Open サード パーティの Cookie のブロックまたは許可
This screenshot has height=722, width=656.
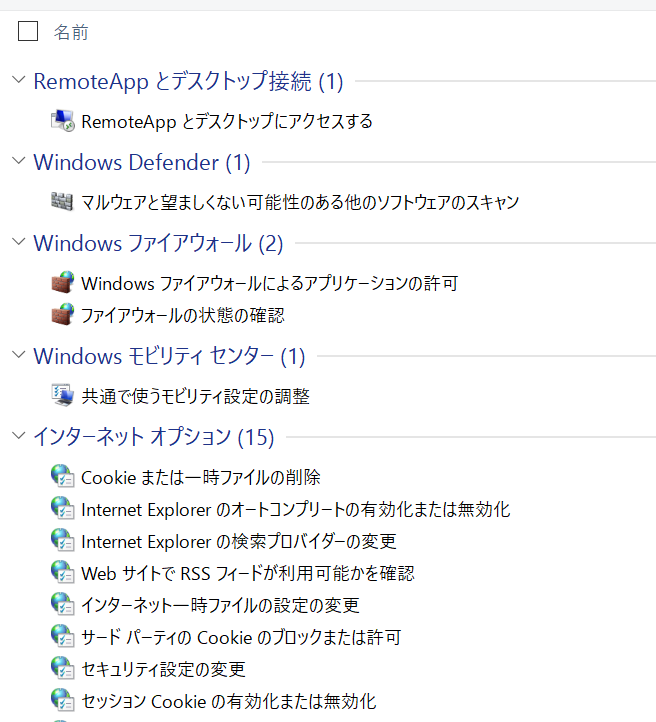click(241, 637)
